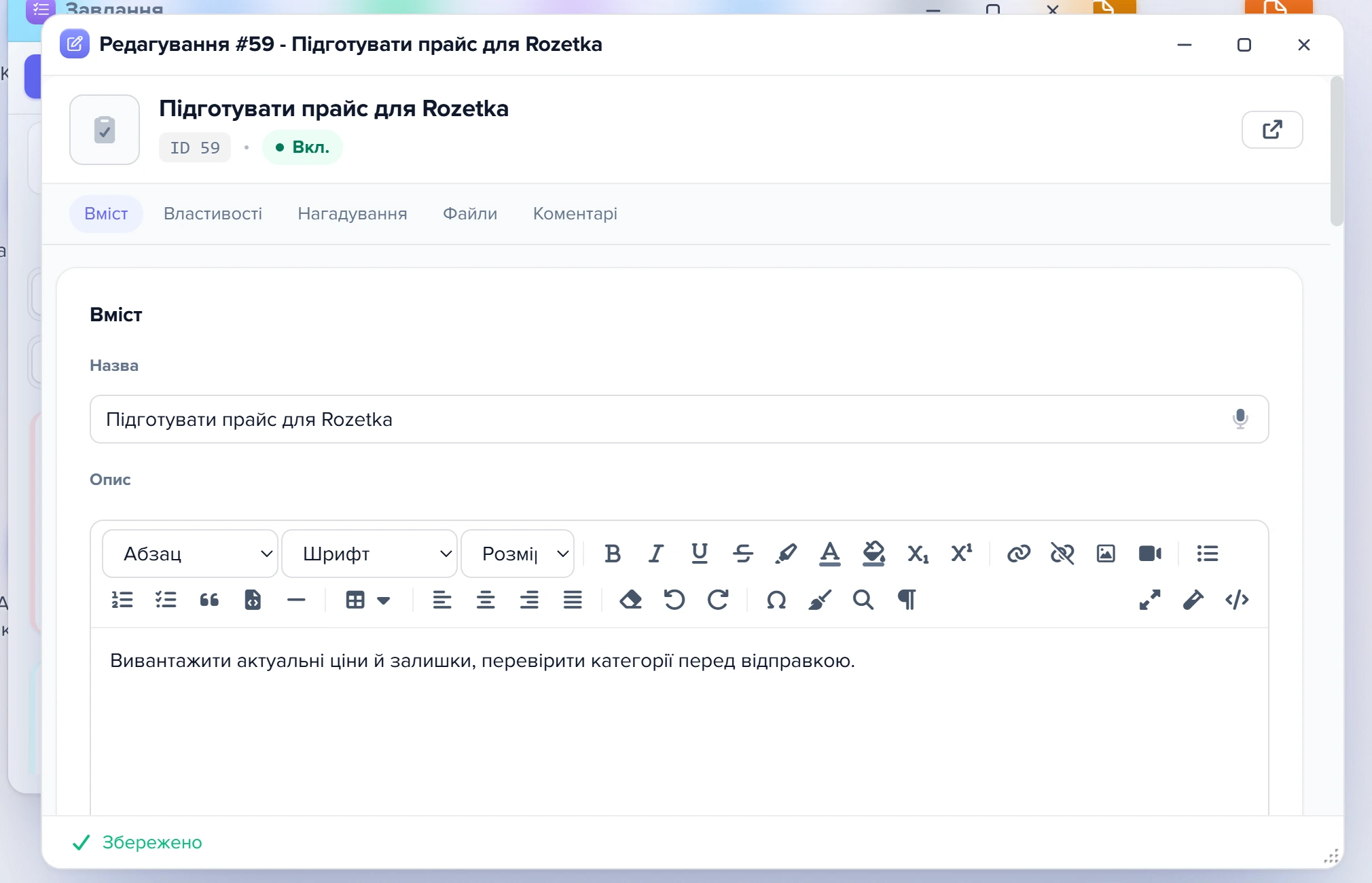Redo the last edit
Image resolution: width=1372 pixels, height=883 pixels.
(718, 600)
